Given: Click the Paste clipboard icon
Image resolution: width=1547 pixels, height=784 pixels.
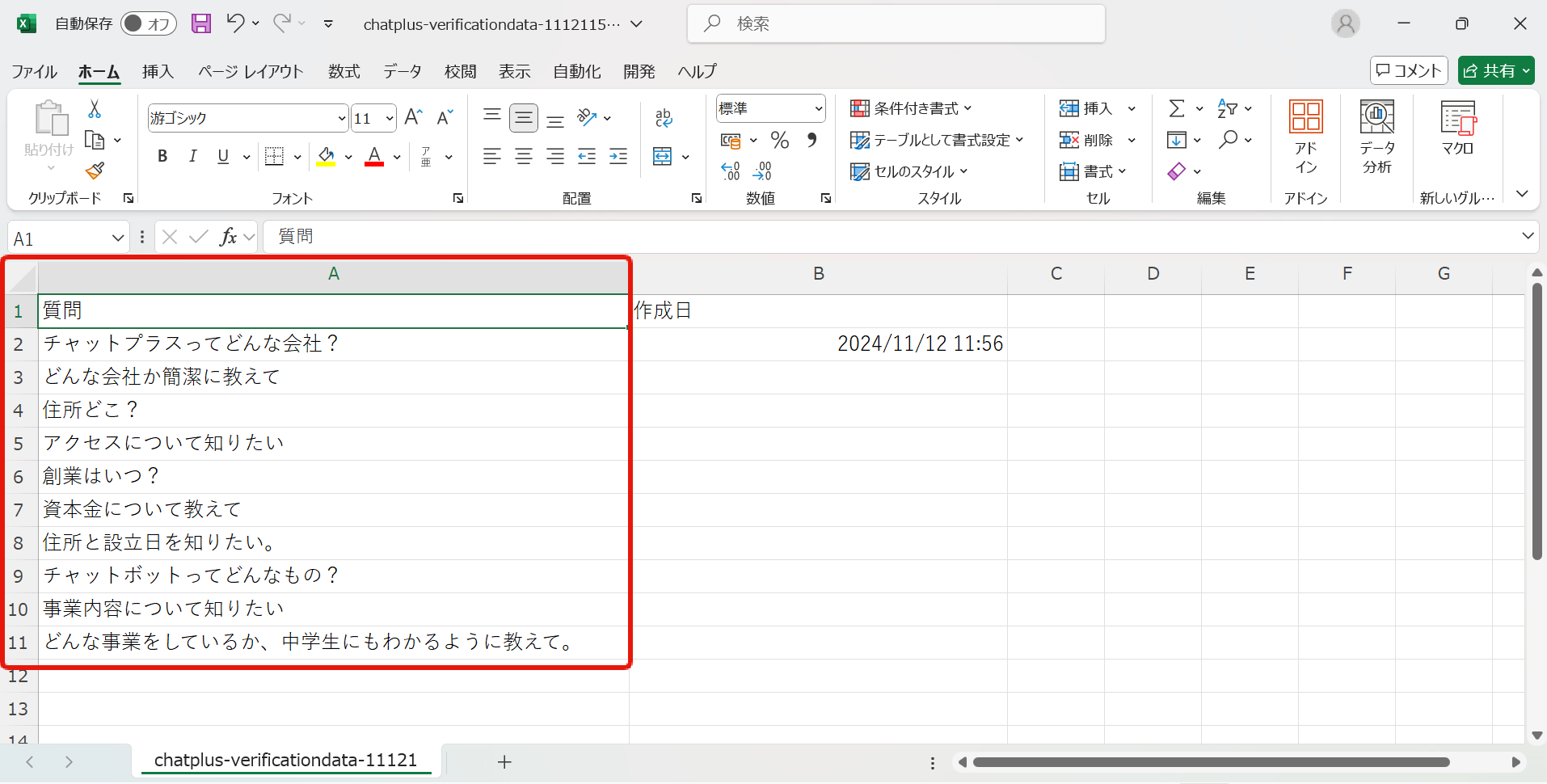Looking at the screenshot, I should point(51,119).
